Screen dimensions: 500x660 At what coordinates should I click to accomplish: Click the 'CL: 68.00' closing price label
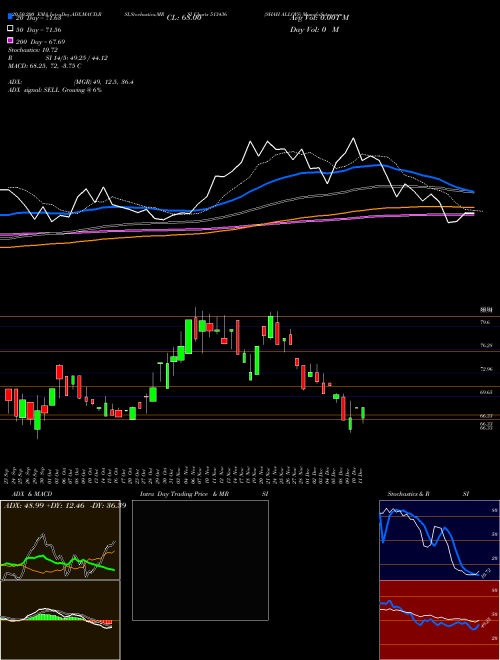coord(184,18)
